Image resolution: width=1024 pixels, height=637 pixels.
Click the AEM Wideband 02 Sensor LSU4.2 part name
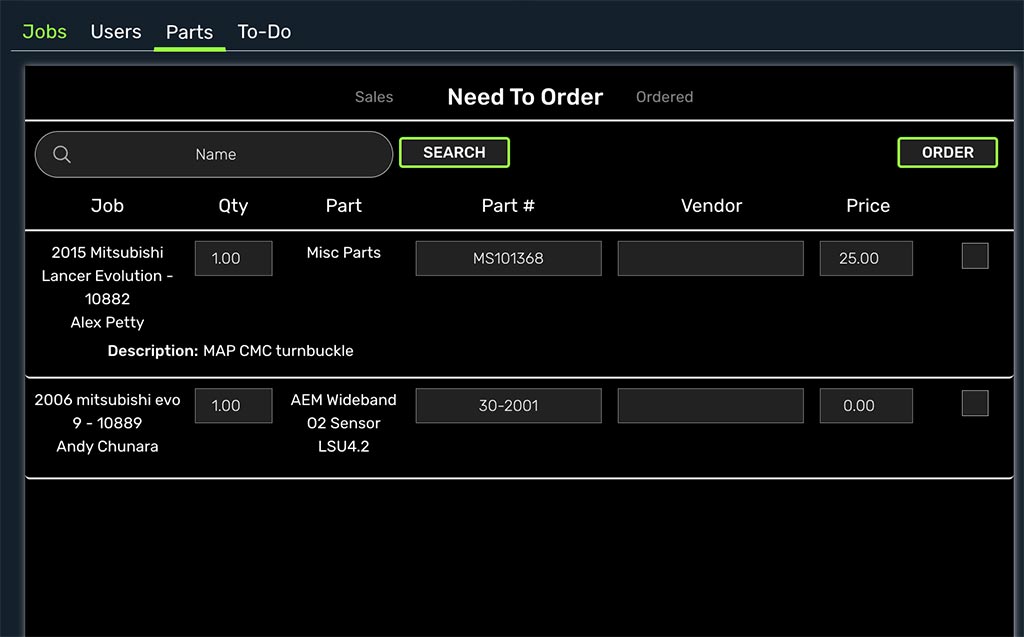tap(344, 423)
